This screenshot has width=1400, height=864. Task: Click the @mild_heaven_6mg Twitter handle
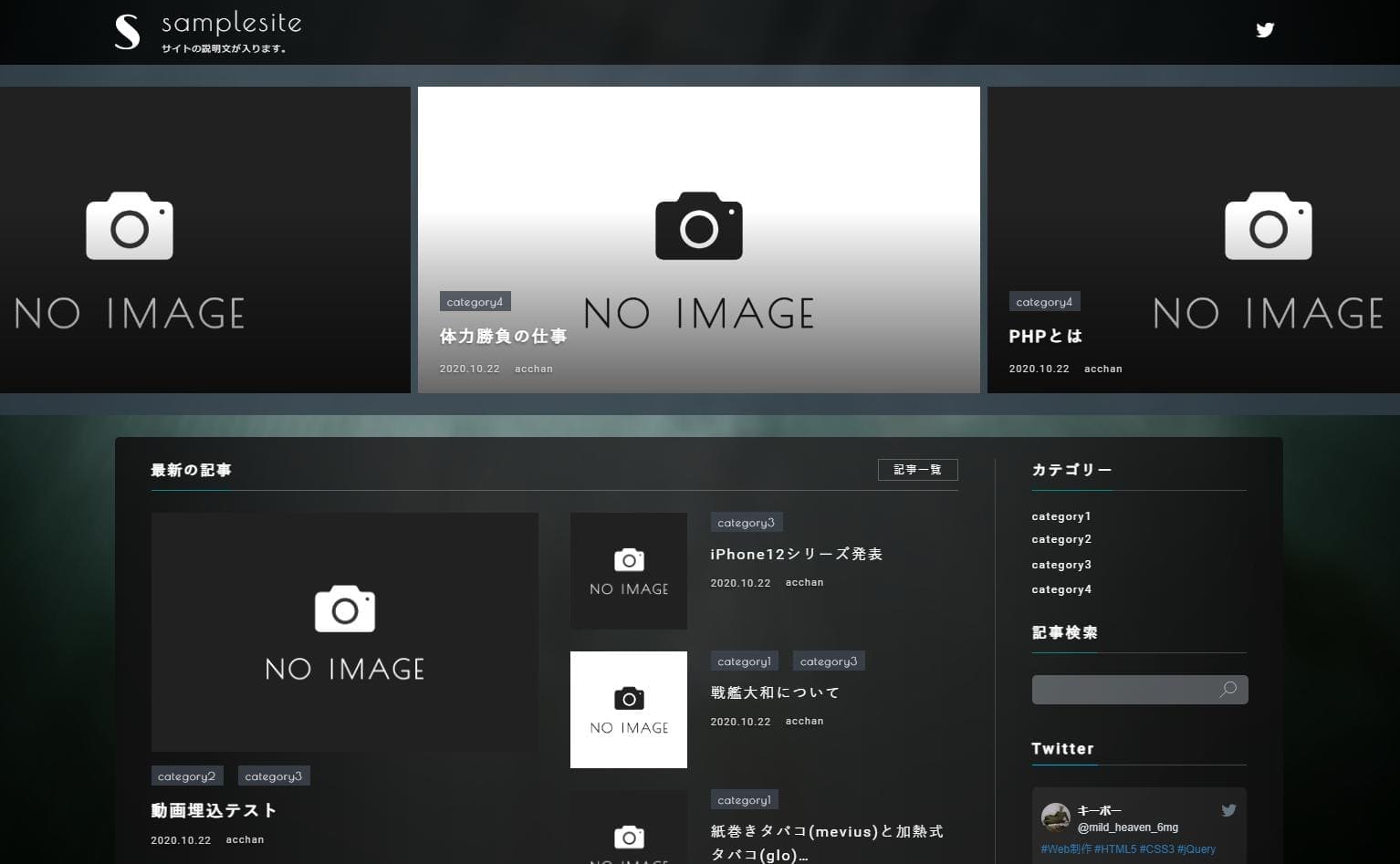(1128, 828)
